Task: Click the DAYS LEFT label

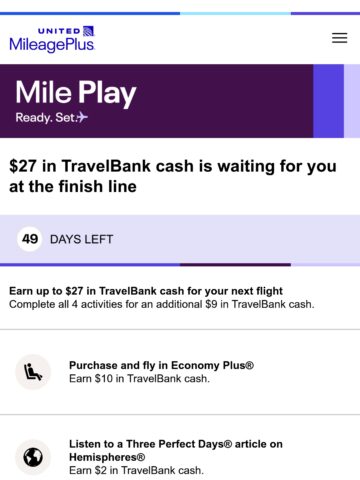Action: (81, 239)
